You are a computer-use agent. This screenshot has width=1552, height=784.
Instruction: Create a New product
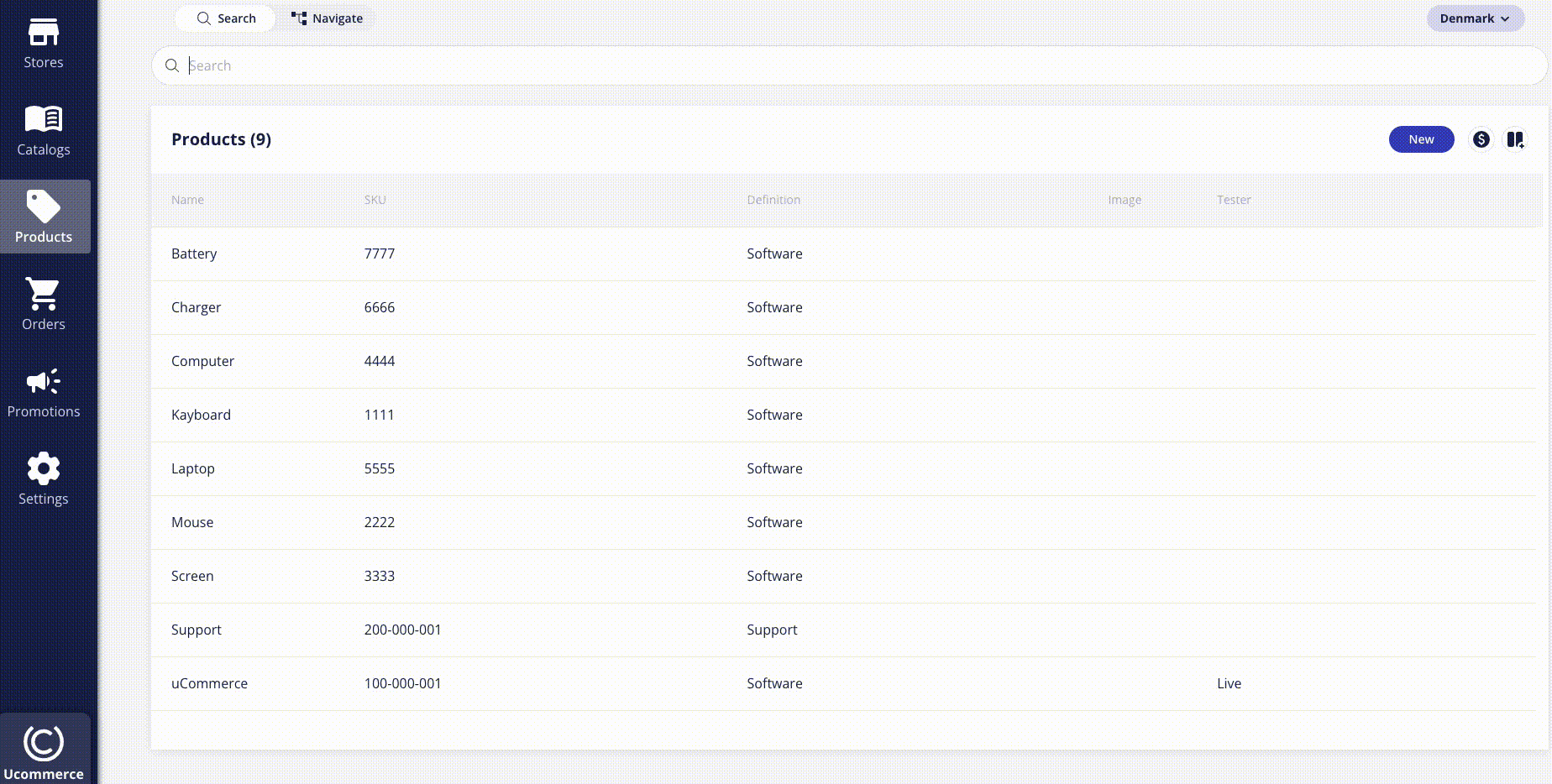(x=1421, y=139)
